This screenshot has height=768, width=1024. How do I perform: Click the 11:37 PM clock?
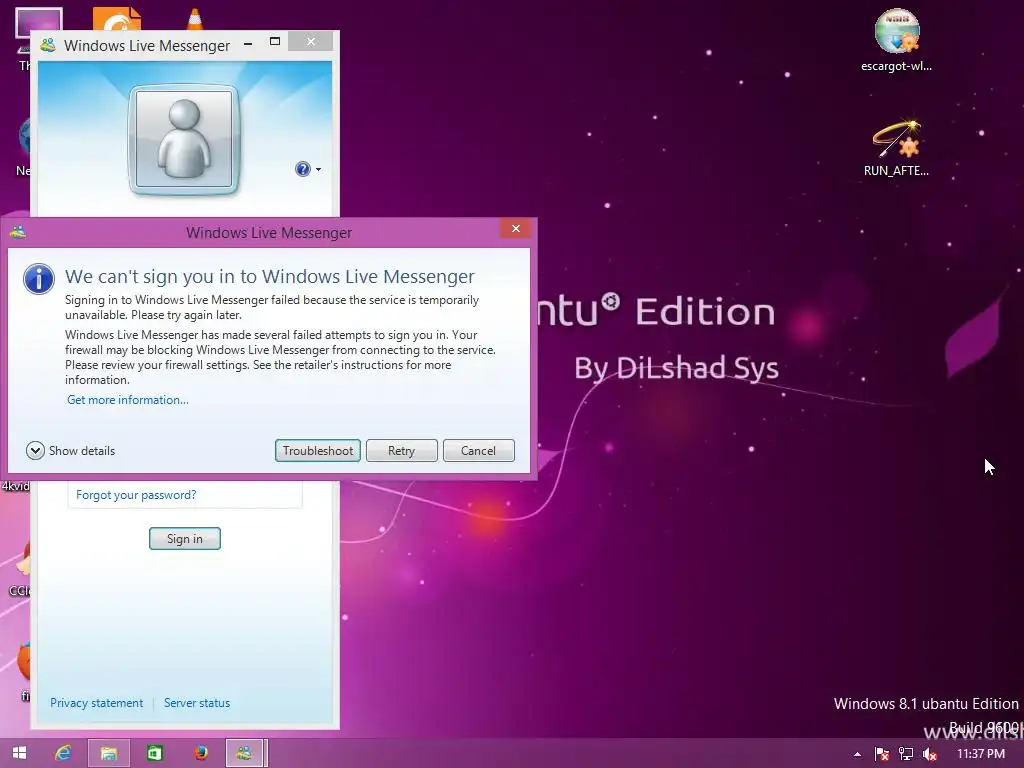click(x=981, y=754)
